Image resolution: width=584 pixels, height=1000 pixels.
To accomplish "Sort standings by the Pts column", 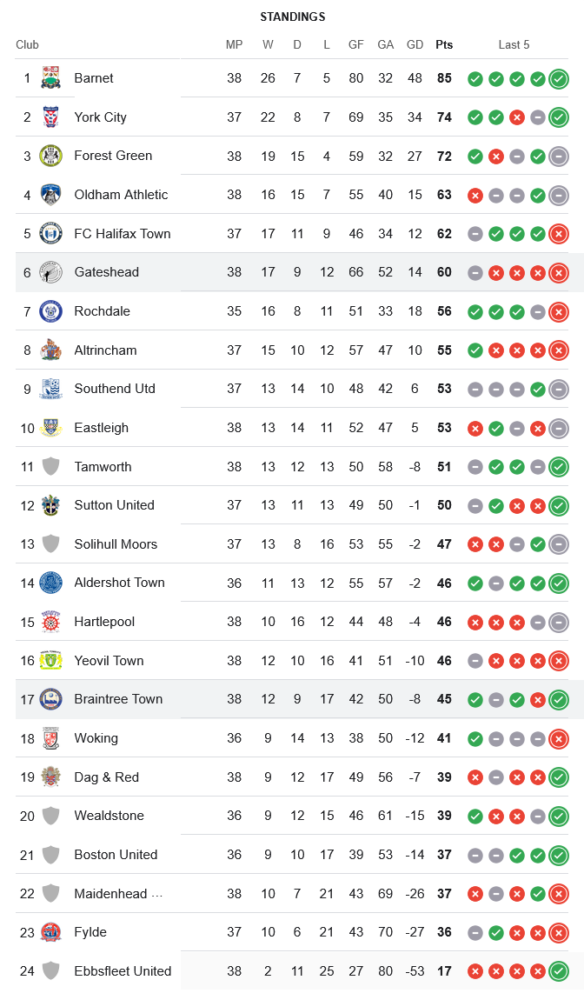I will click(x=444, y=45).
